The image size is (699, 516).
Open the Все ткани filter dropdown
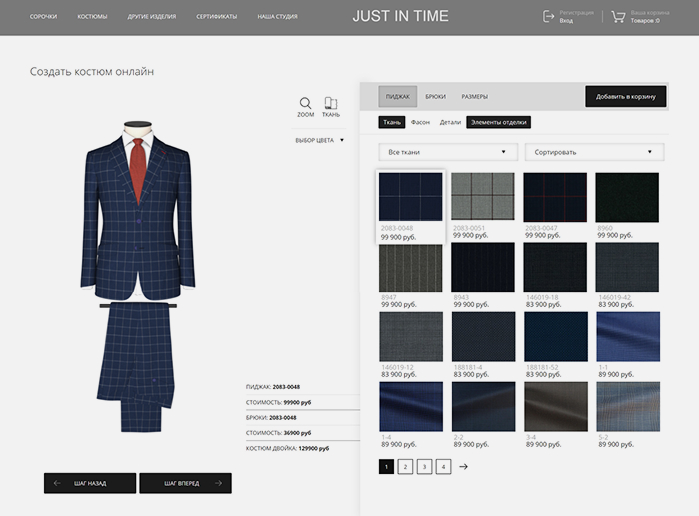[x=447, y=152]
